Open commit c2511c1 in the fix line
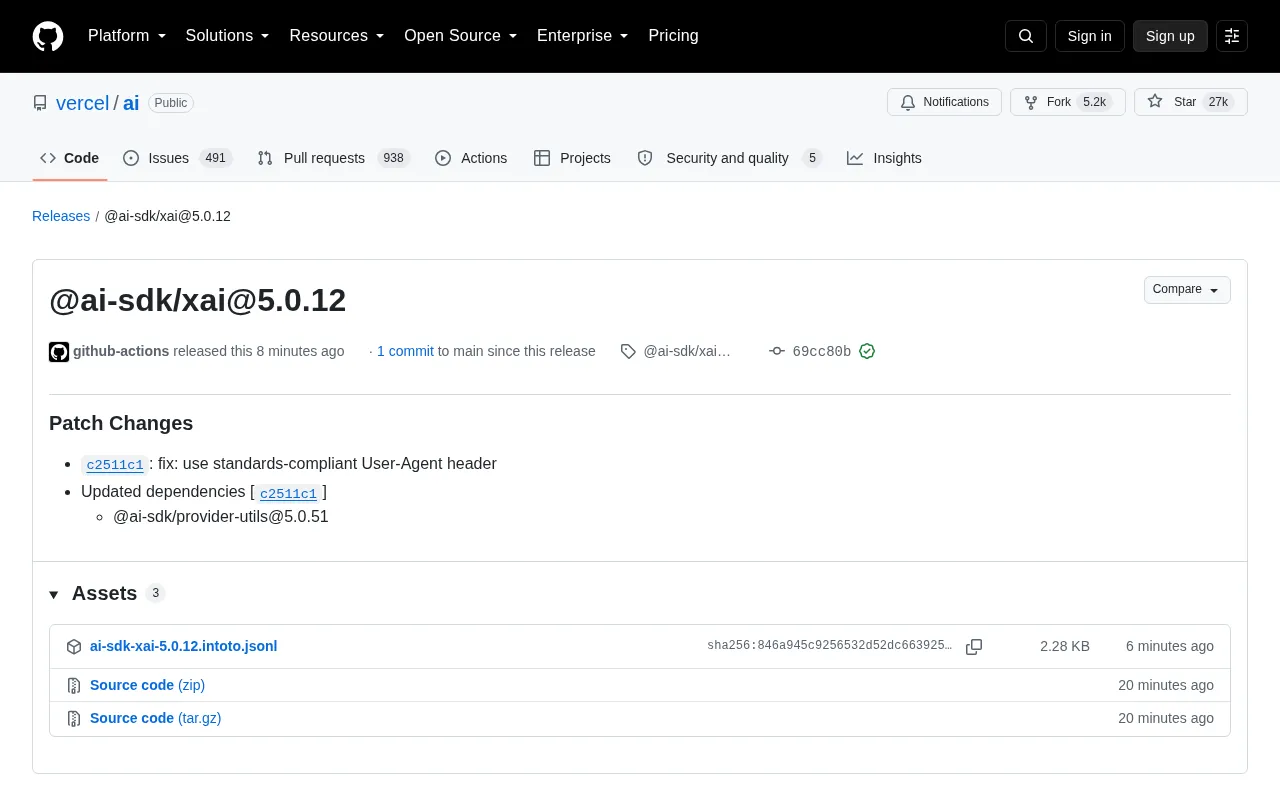 [x=115, y=464]
